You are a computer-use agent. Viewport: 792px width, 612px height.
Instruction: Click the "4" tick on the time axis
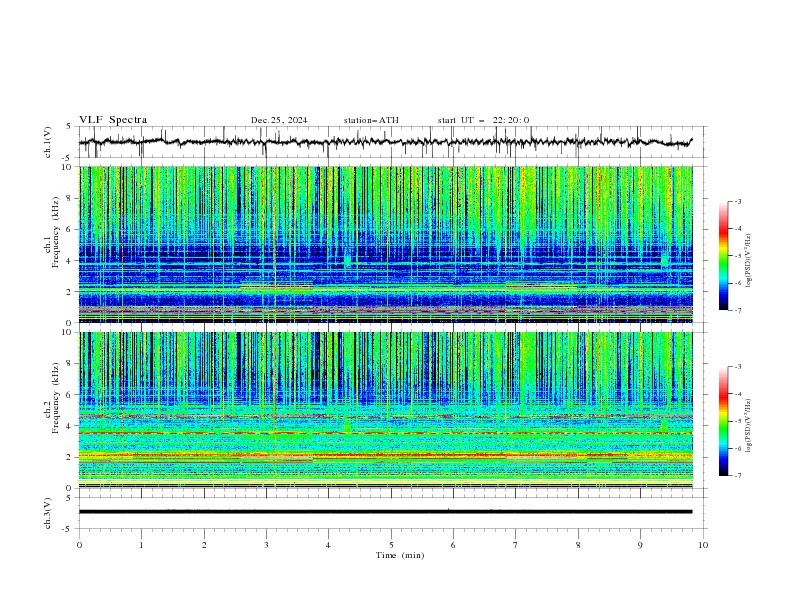coord(328,545)
